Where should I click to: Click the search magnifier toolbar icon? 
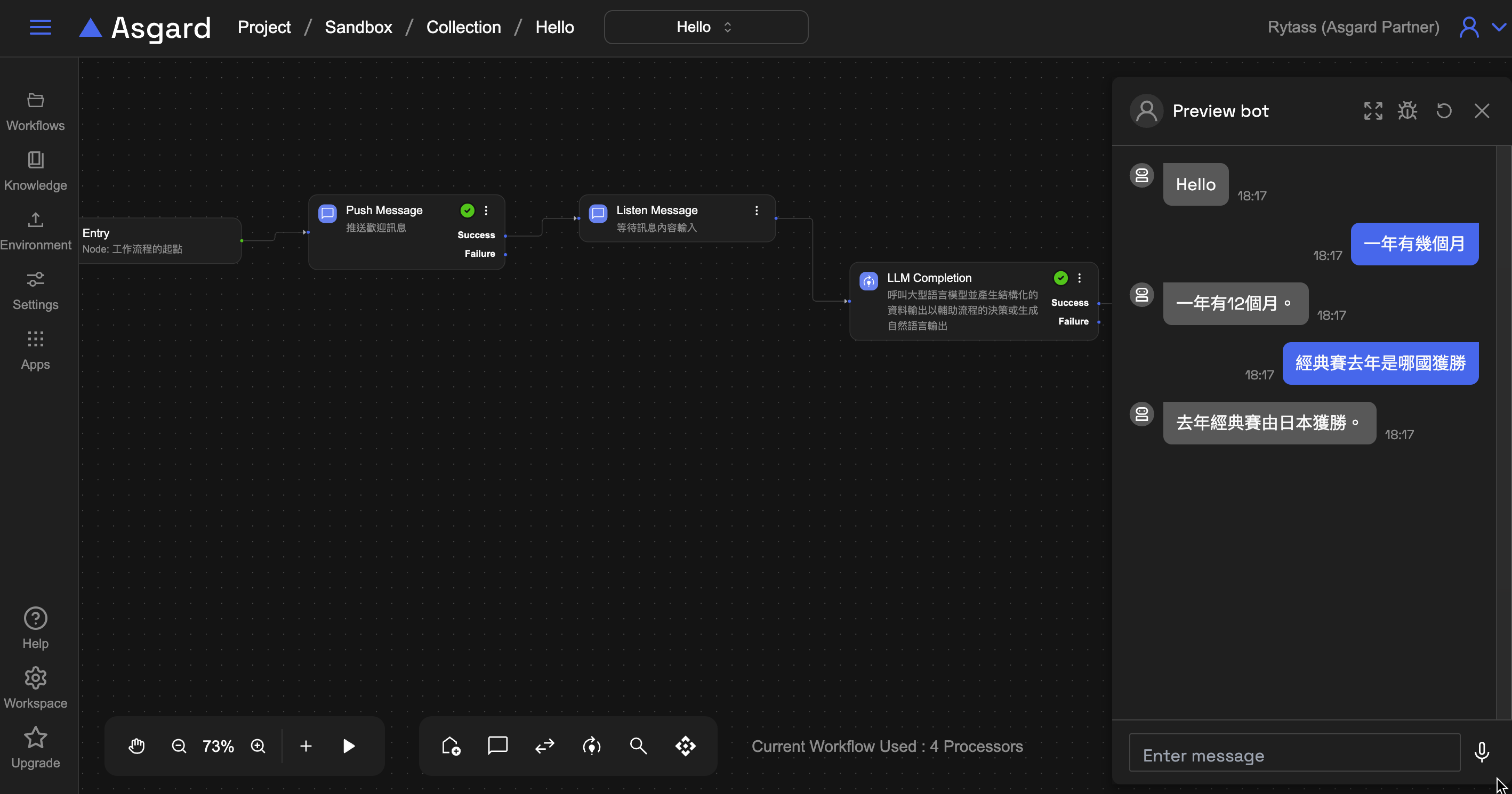[638, 746]
